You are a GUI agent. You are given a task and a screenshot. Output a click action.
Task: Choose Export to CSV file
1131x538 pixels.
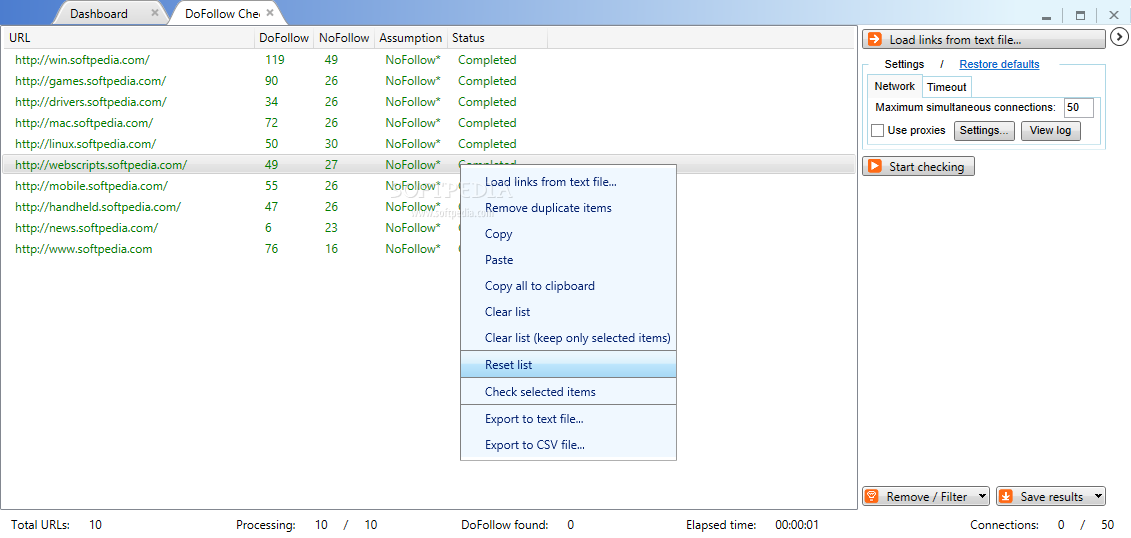point(568,445)
